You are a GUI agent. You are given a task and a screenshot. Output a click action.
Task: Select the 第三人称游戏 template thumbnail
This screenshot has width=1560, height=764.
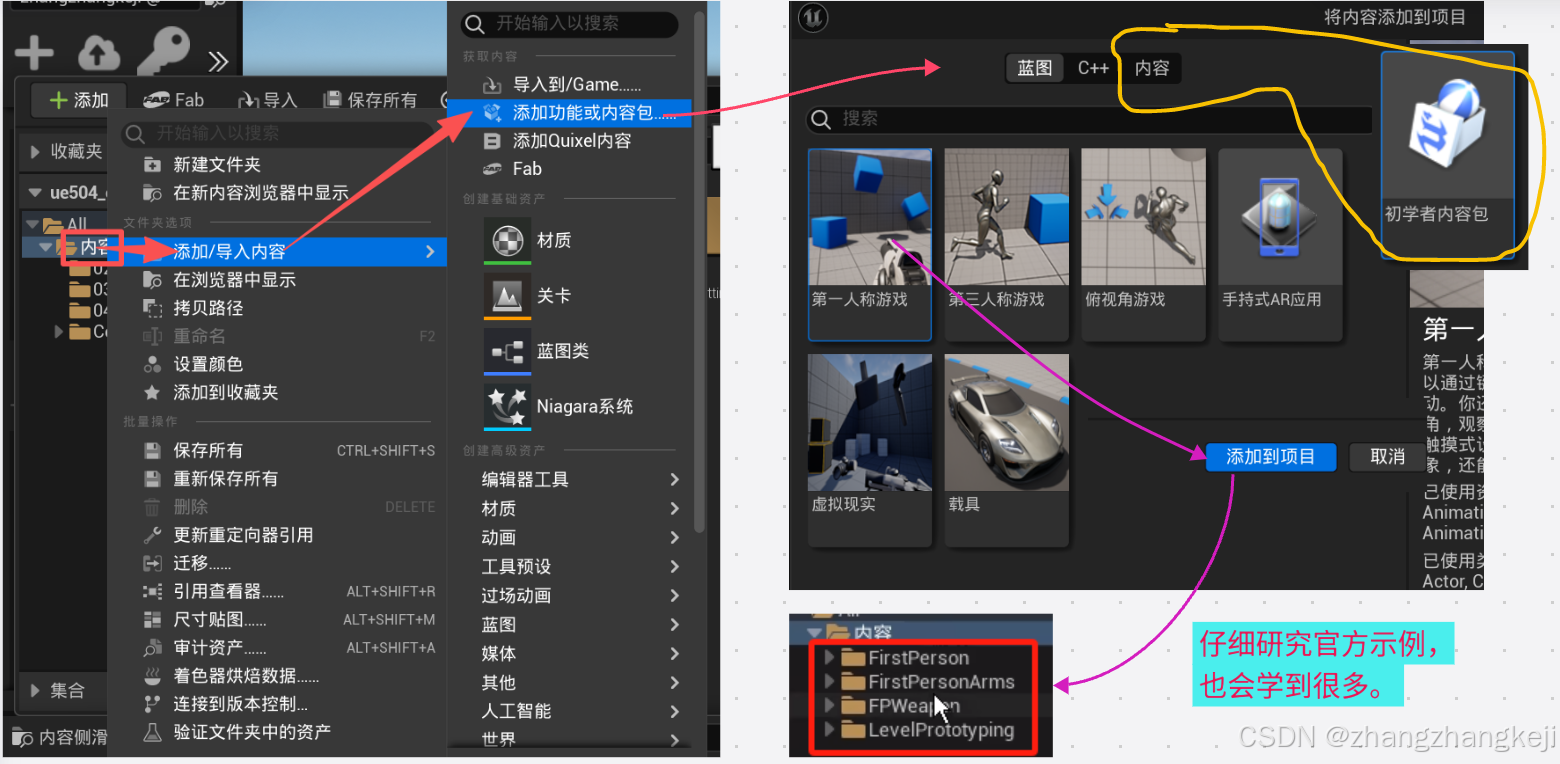click(1006, 215)
